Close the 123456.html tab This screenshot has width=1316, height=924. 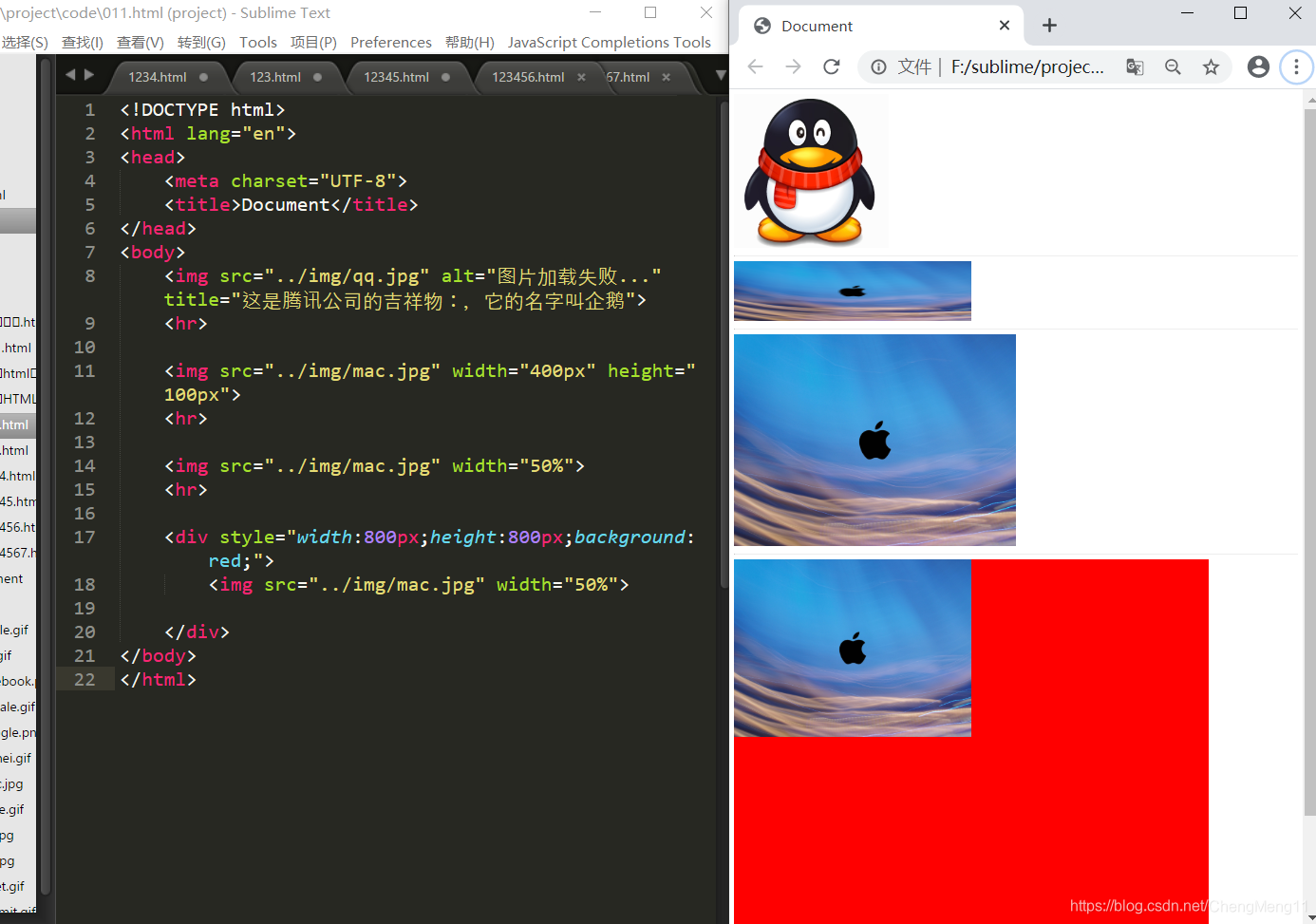tap(581, 77)
